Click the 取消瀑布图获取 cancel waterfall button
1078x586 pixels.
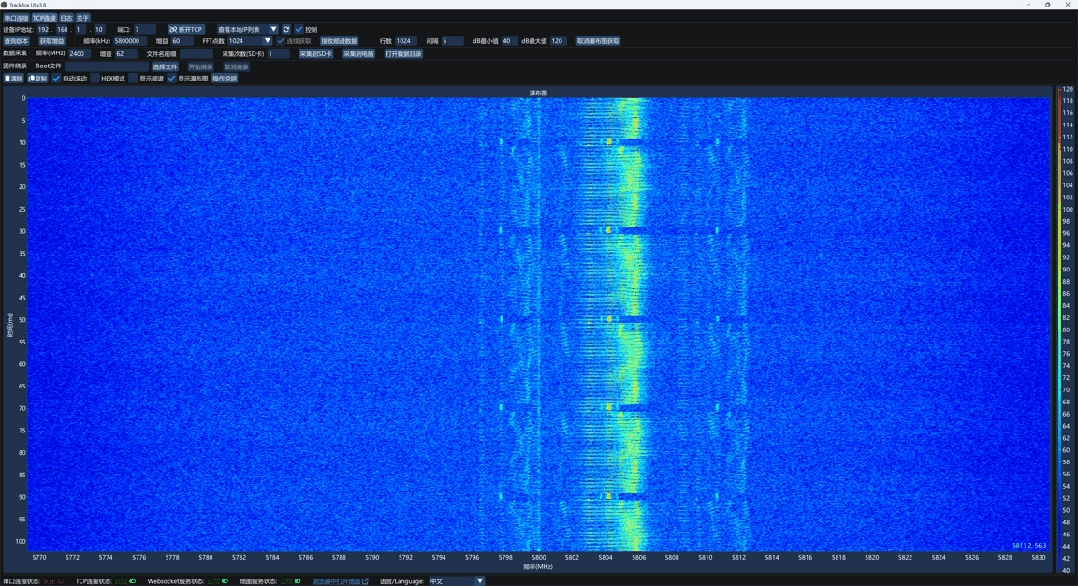[598, 41]
